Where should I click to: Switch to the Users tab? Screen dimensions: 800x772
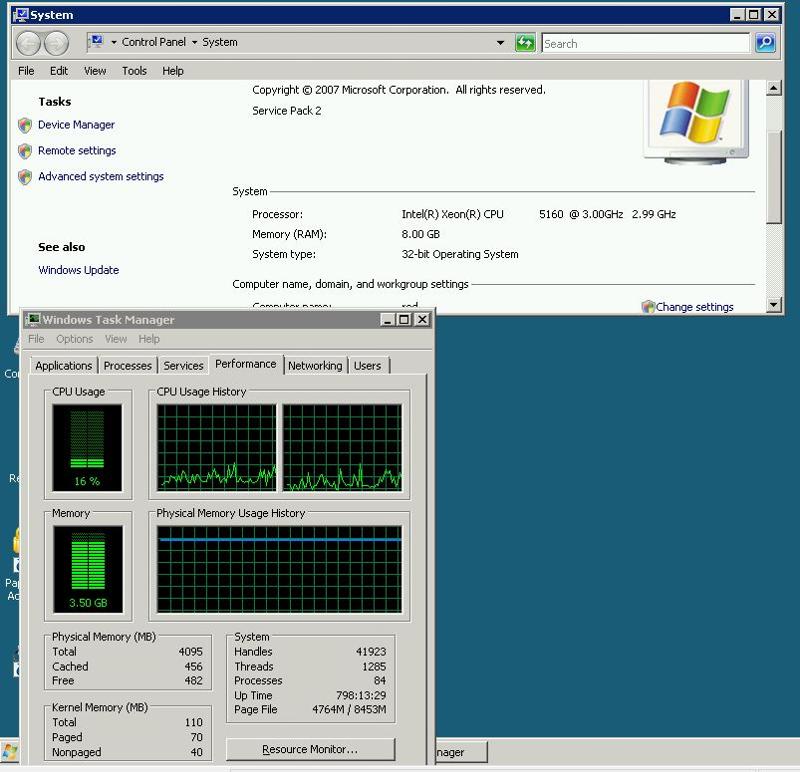[x=367, y=366]
